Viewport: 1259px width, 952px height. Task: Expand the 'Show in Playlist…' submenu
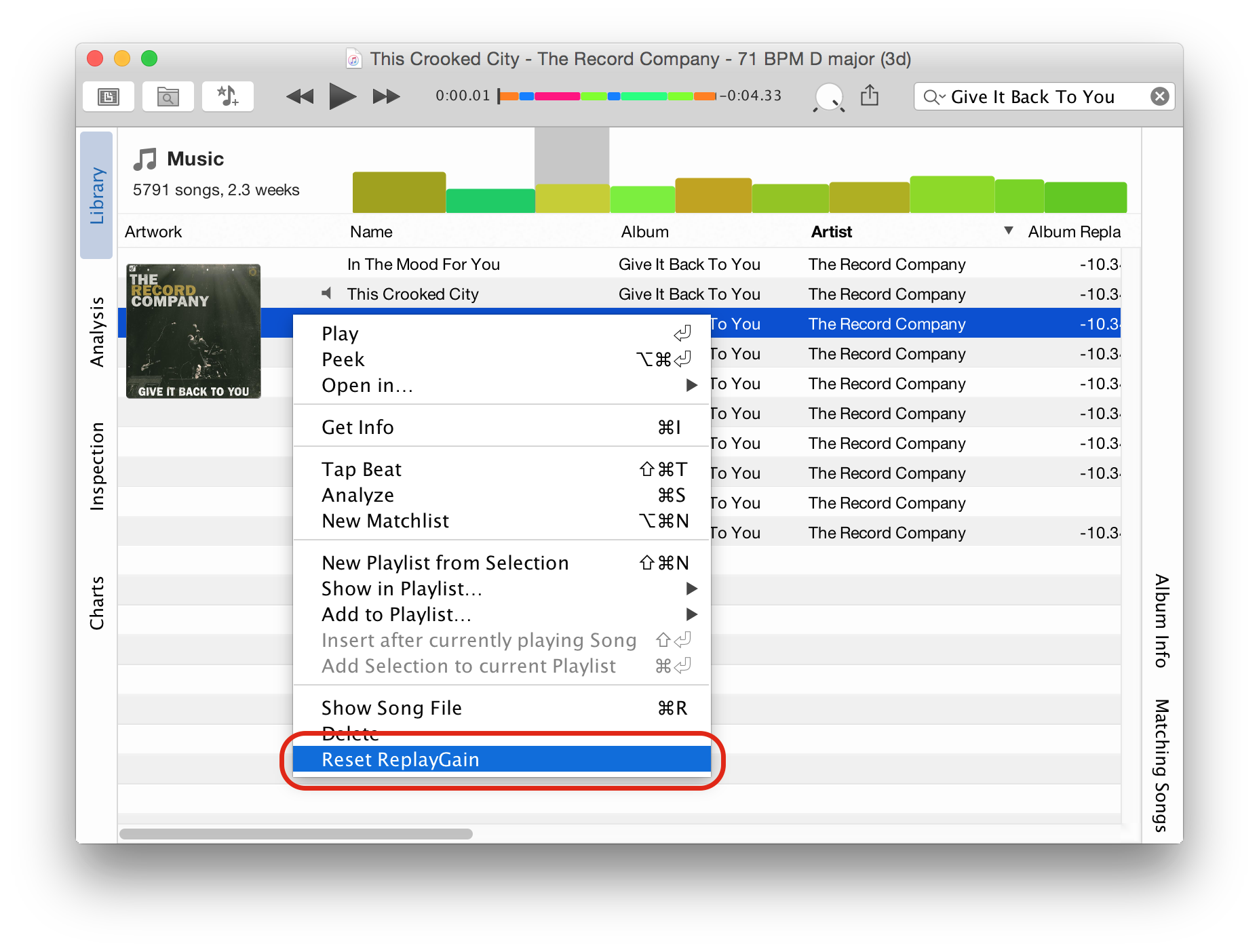click(x=691, y=589)
